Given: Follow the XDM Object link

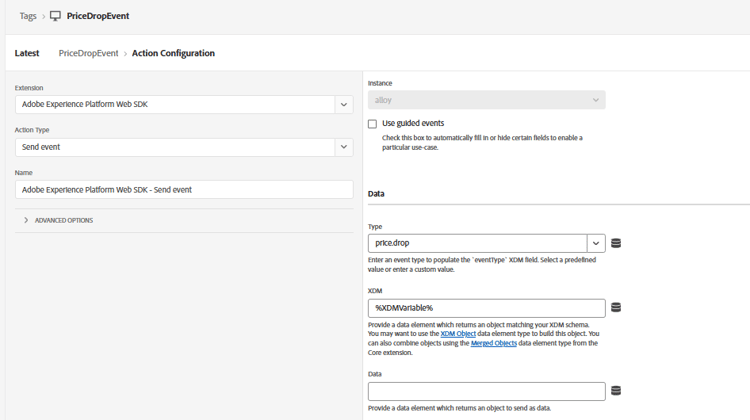Looking at the screenshot, I should coord(458,333).
